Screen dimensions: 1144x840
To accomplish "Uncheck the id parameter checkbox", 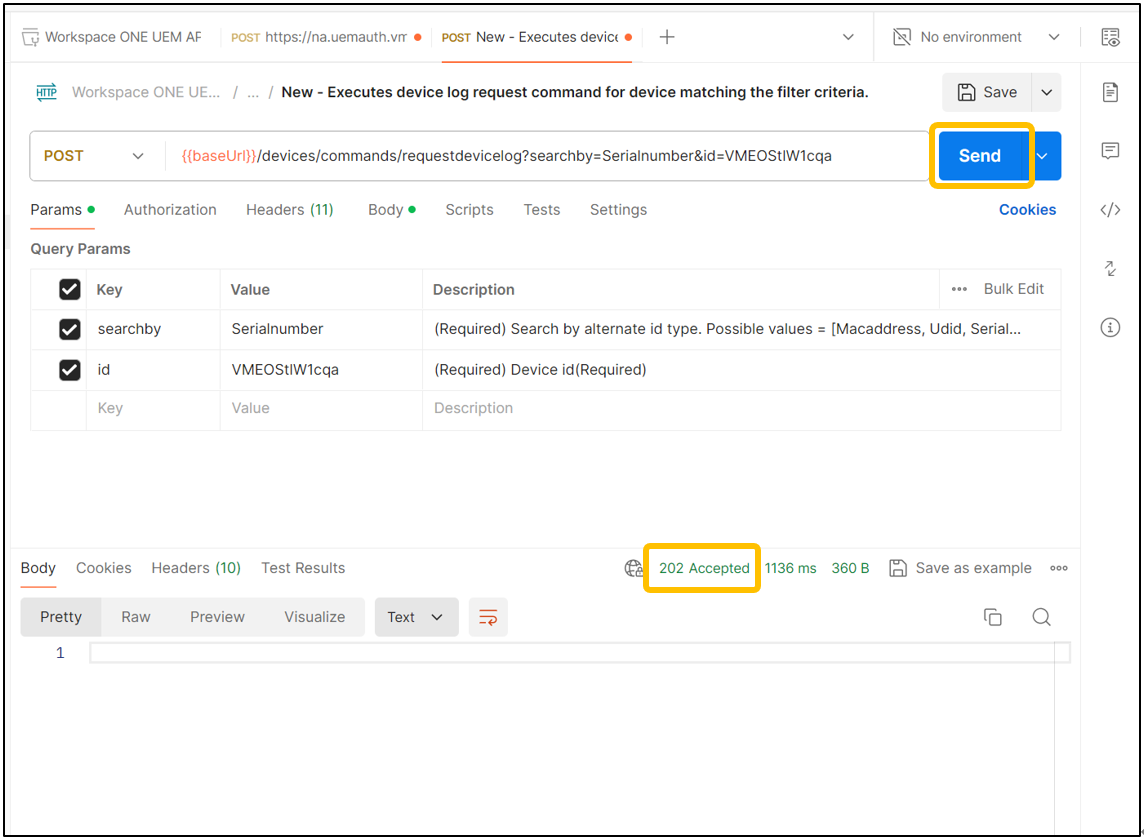I will click(x=69, y=370).
